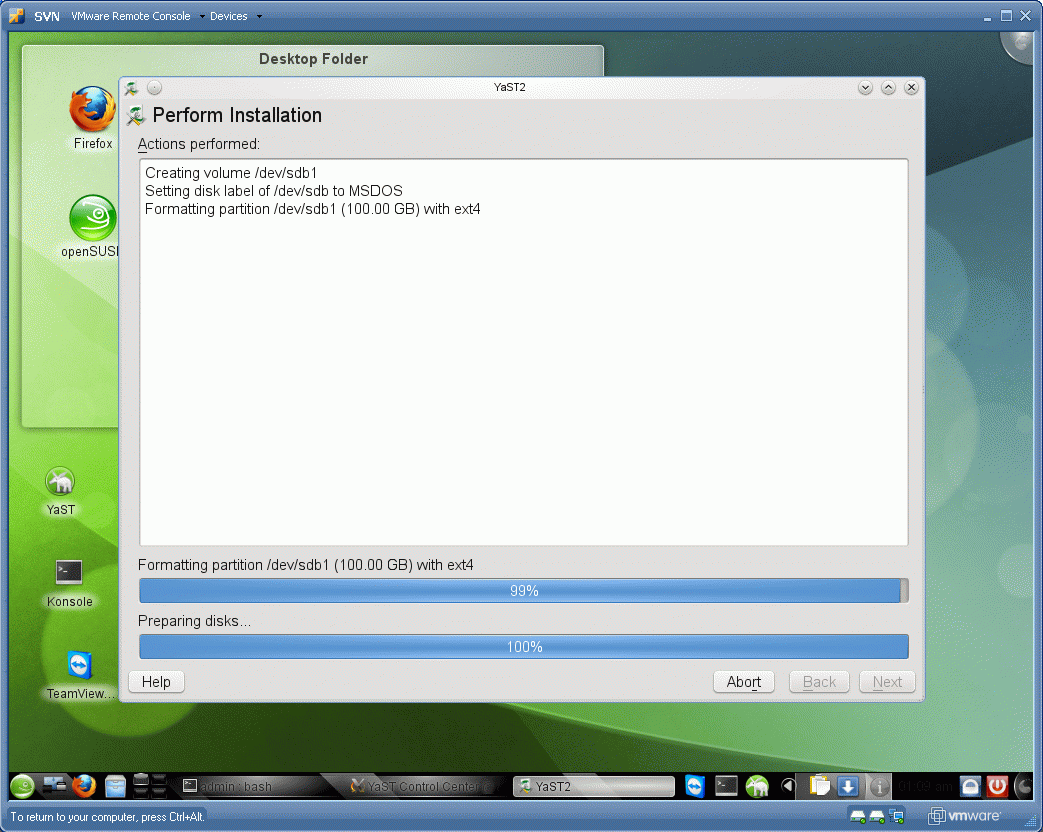Click the 100% Preparing disks progress bar

[523, 646]
